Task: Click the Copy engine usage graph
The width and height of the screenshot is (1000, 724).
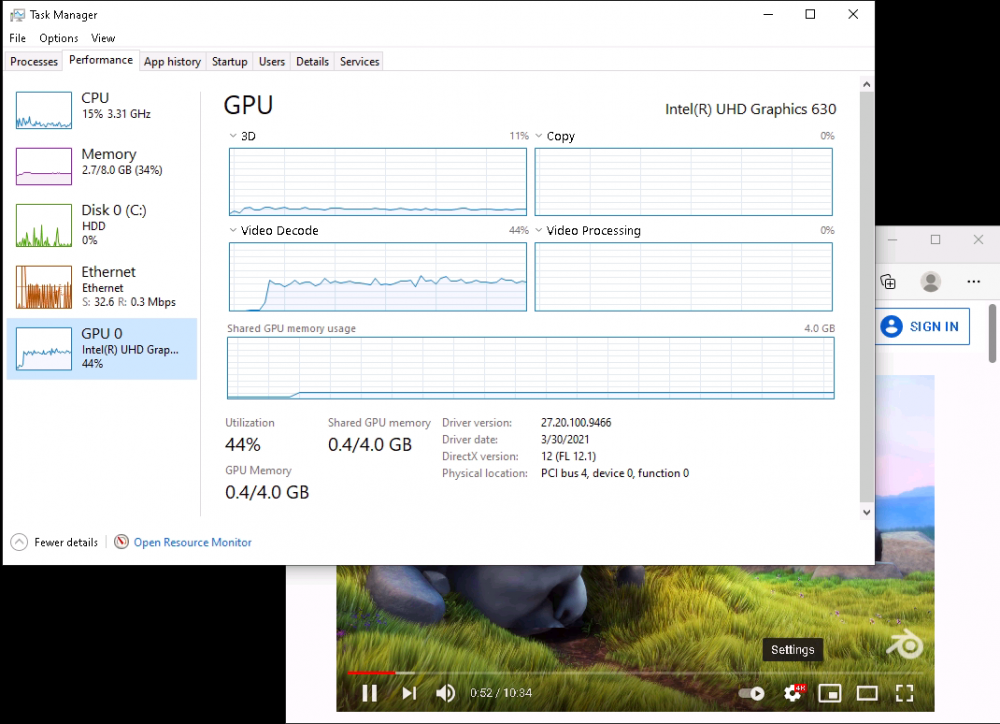Action: pyautogui.click(x=684, y=182)
